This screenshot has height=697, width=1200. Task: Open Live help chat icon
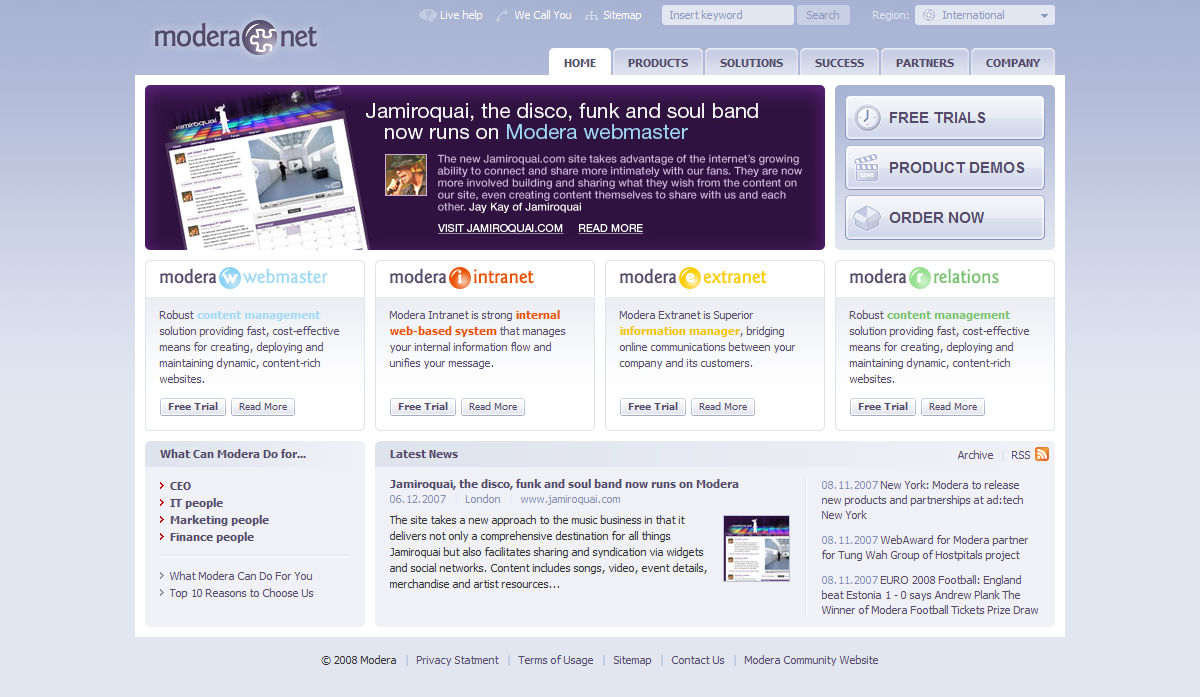[x=428, y=15]
